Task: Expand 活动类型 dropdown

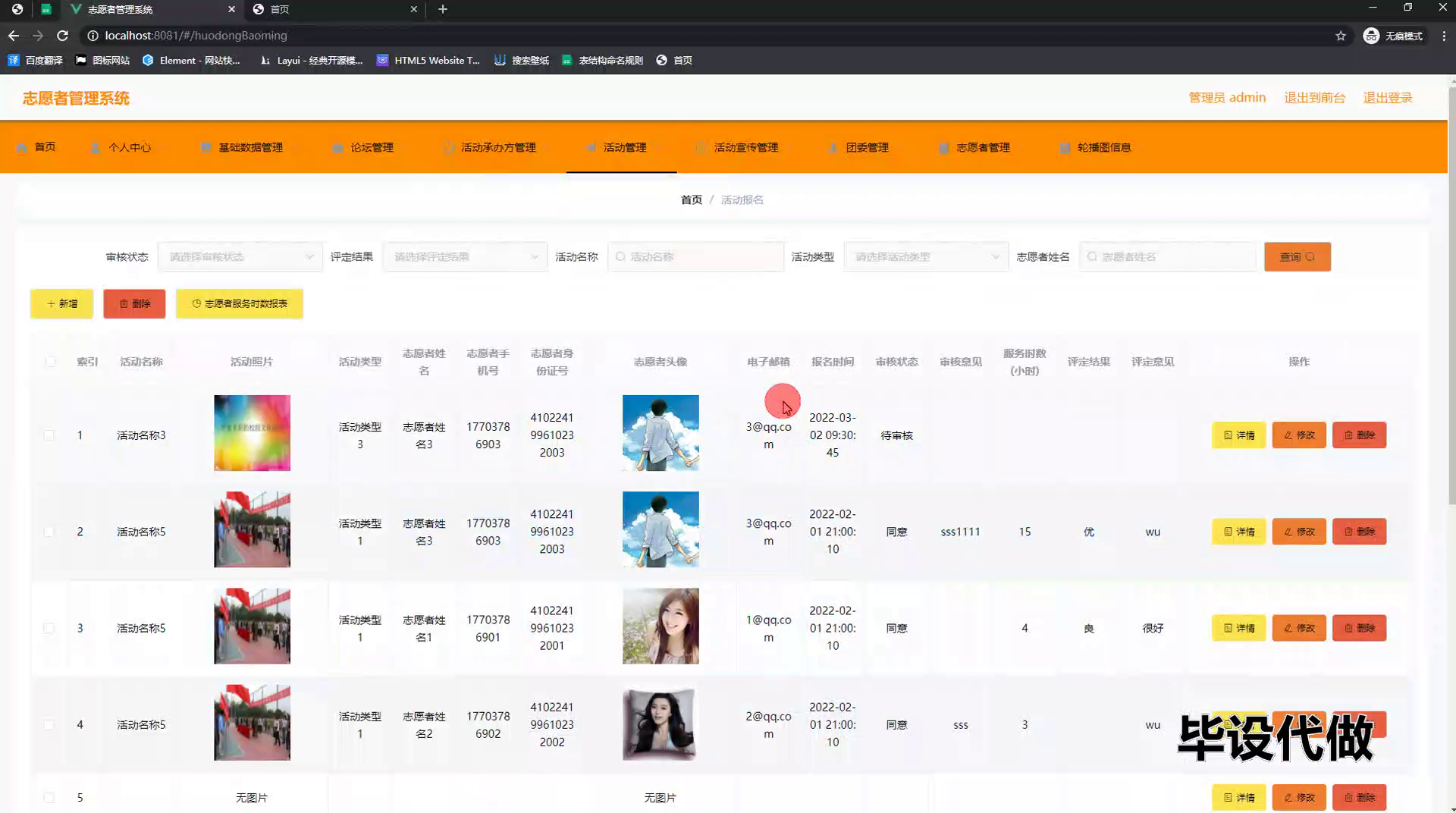Action: [x=926, y=257]
